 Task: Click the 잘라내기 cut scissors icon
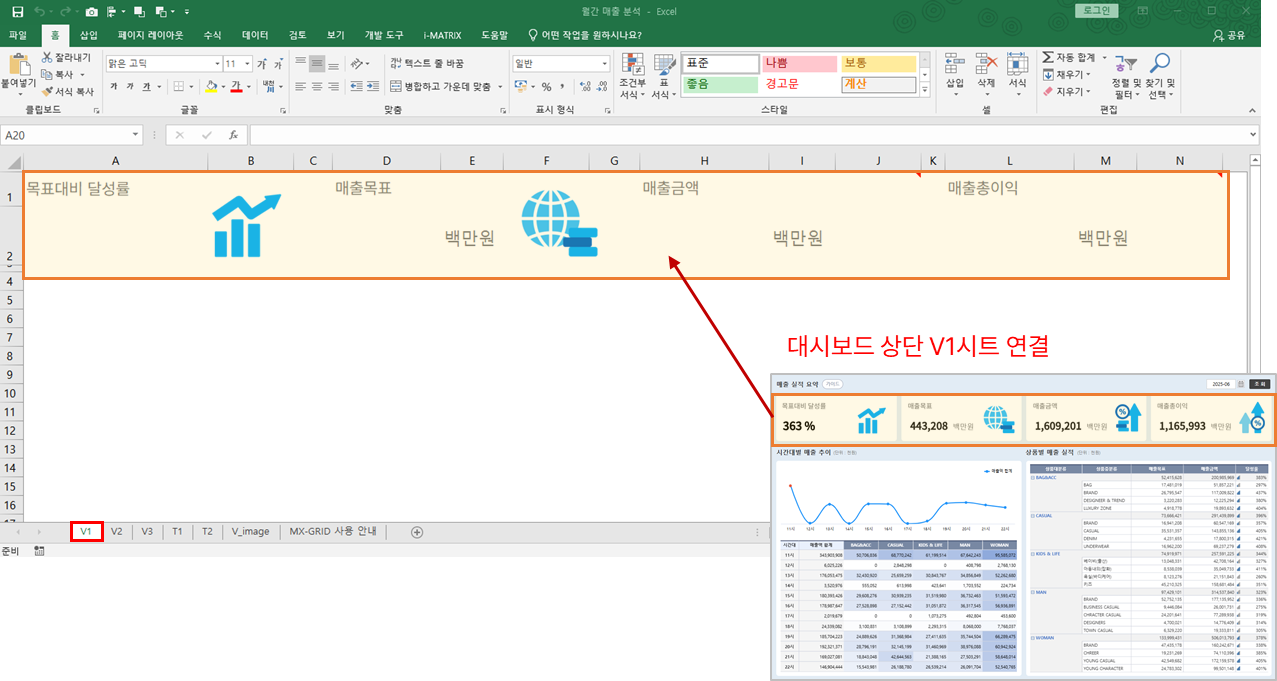point(46,58)
